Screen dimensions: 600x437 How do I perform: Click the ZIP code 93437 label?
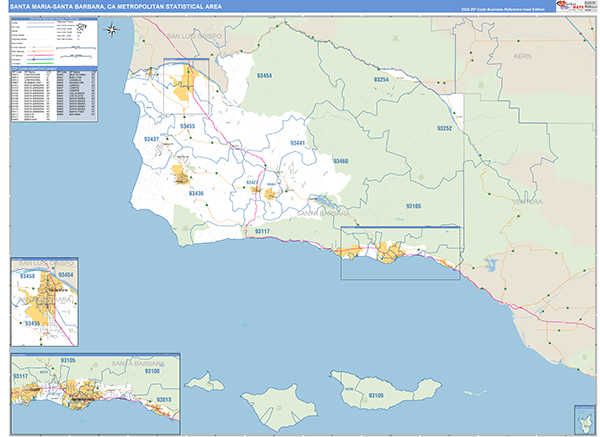(151, 139)
